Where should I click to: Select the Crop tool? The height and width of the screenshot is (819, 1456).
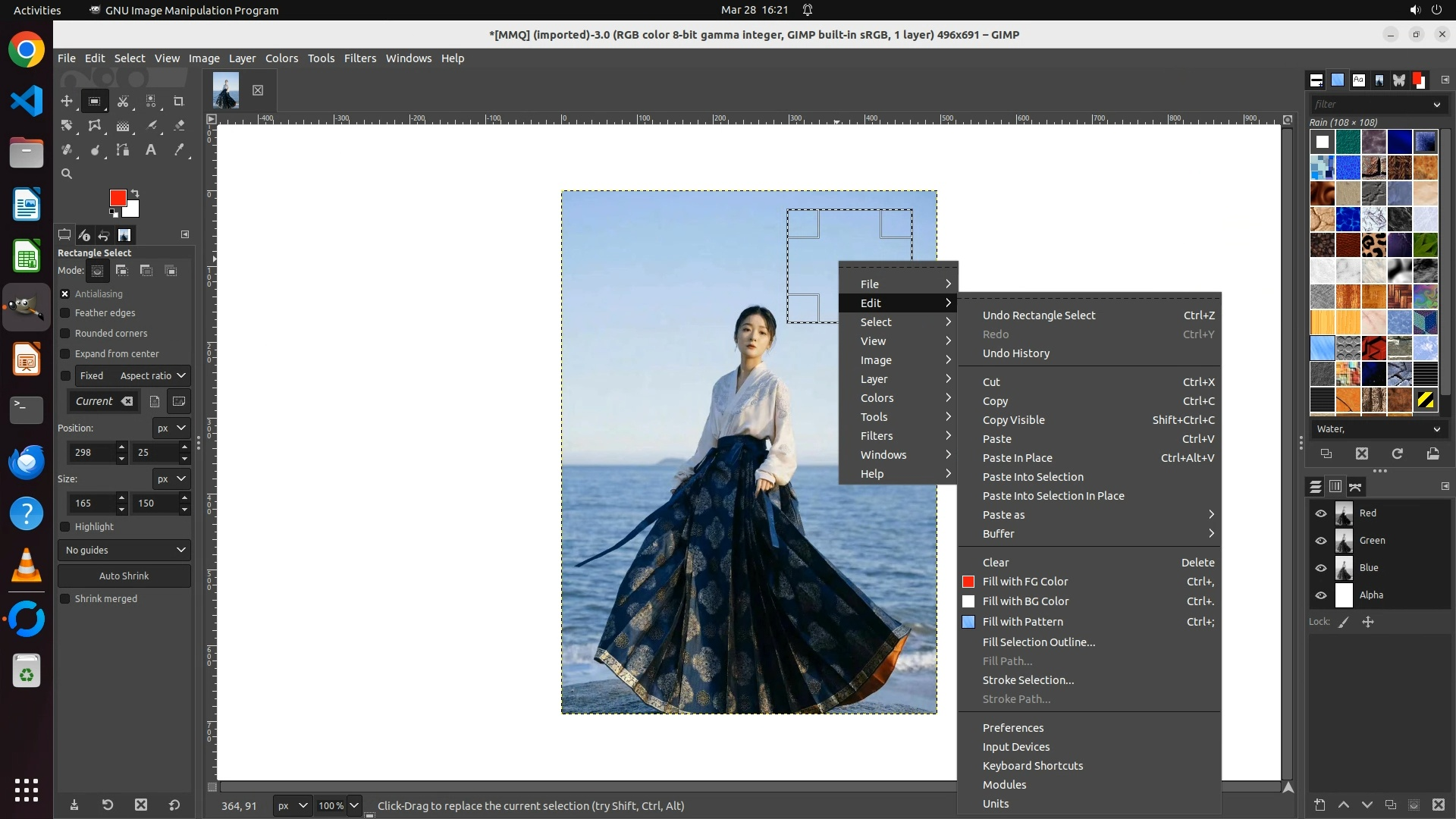[x=179, y=101]
